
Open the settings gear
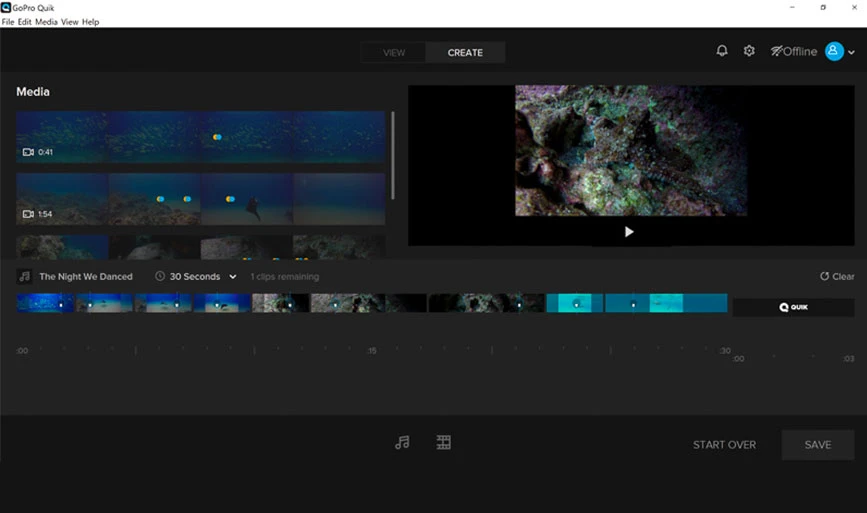[749, 51]
